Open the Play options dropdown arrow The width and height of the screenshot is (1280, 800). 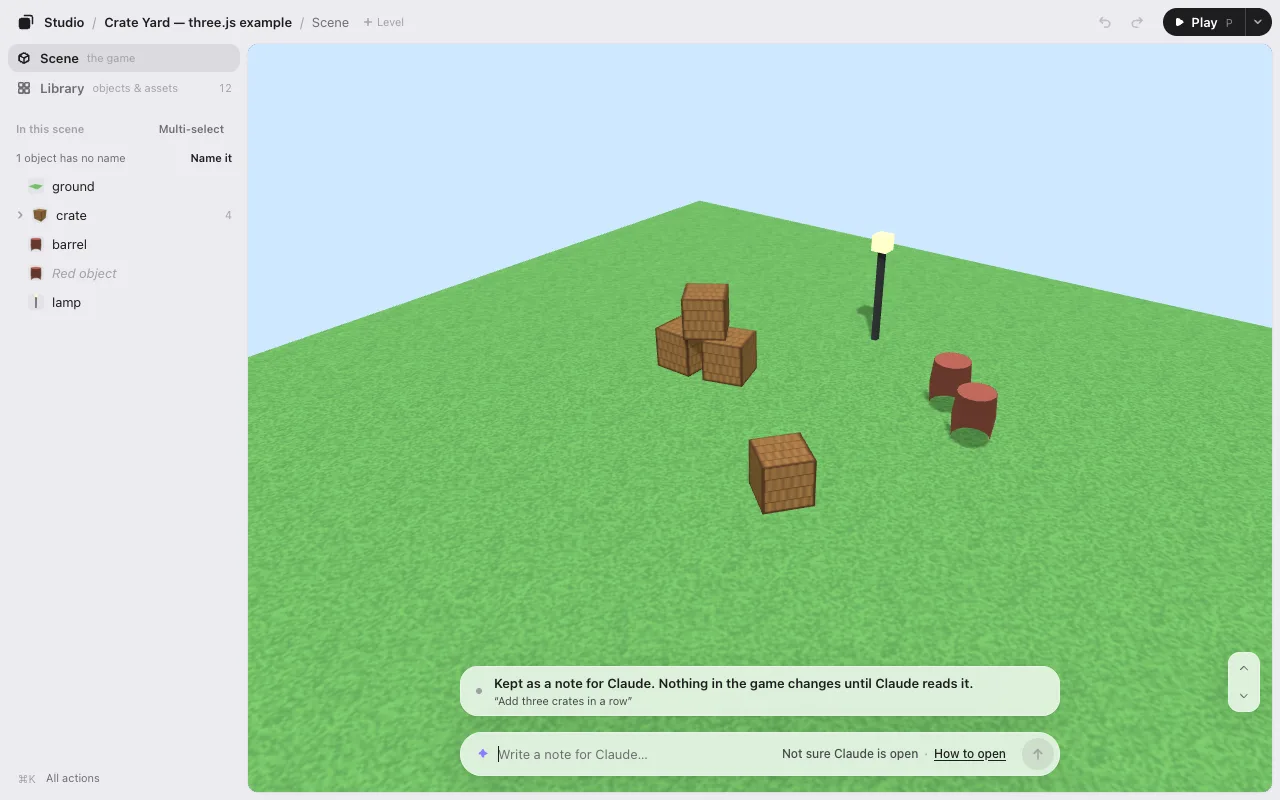(1258, 22)
